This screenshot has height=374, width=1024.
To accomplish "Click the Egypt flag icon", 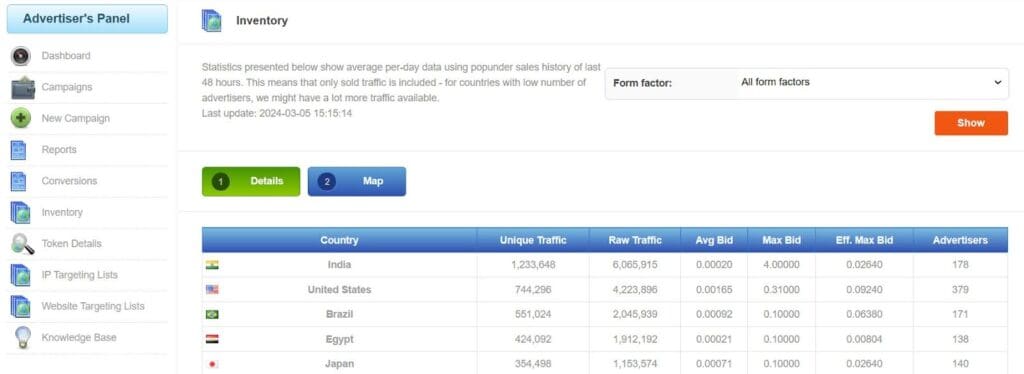I will [x=212, y=339].
